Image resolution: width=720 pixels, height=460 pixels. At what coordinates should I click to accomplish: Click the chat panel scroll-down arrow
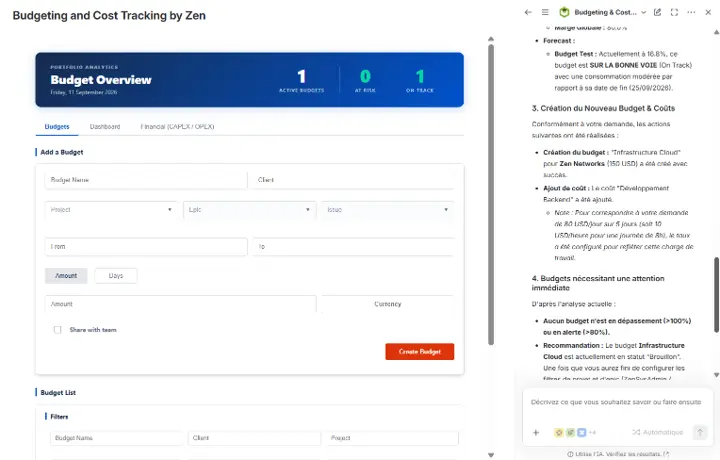(x=716, y=375)
